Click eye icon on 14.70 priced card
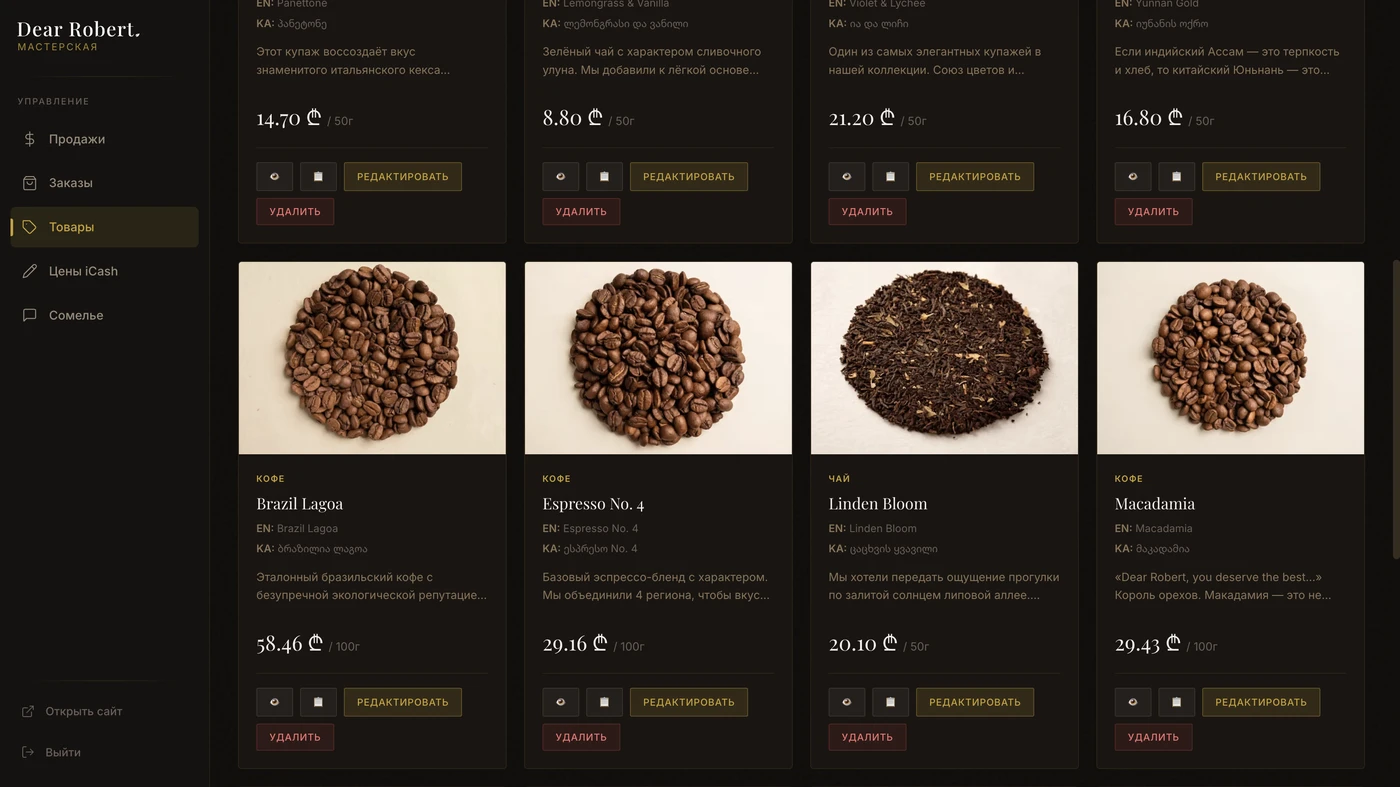 click(x=275, y=177)
